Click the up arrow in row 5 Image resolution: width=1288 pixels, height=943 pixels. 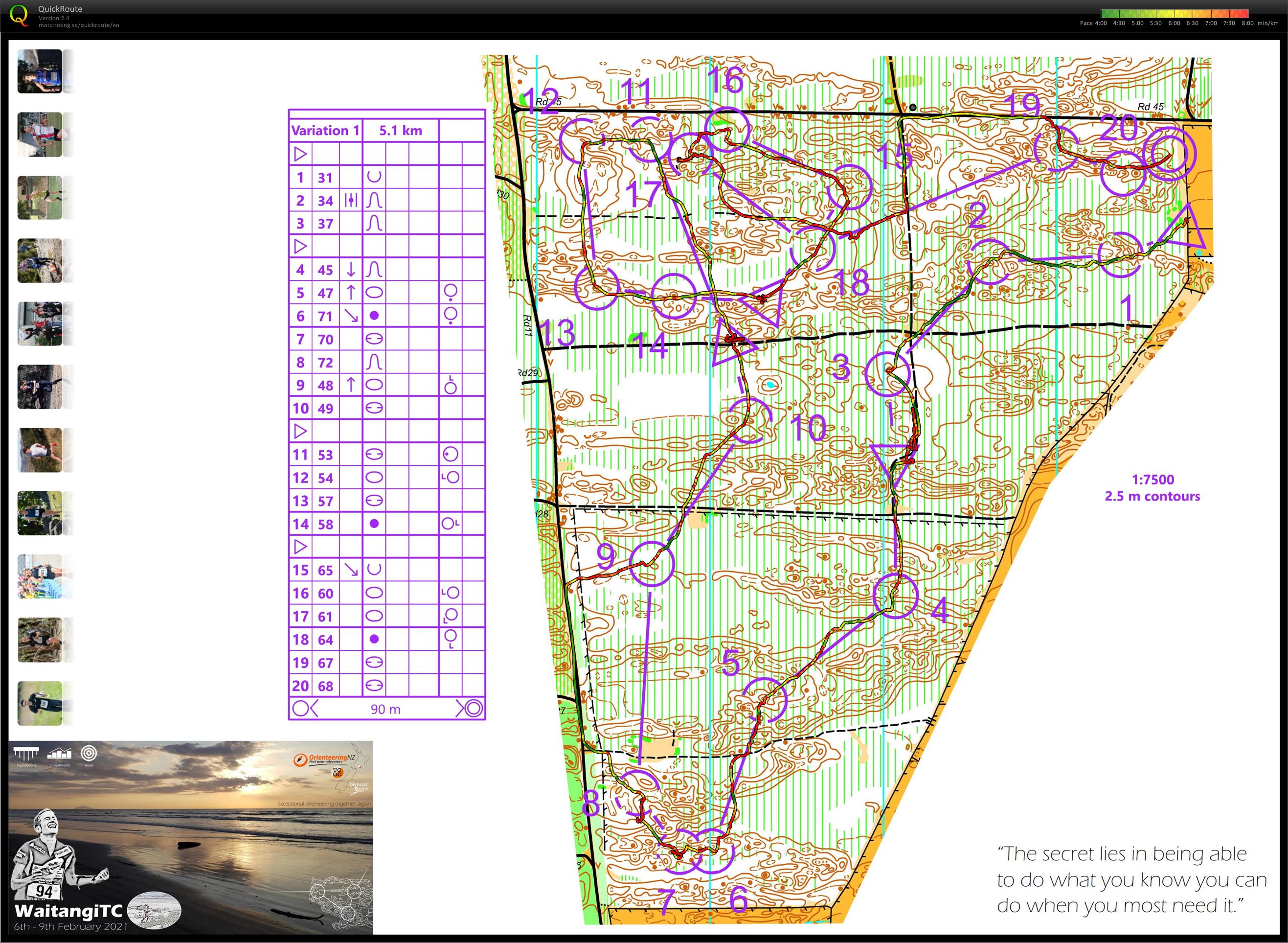351,293
